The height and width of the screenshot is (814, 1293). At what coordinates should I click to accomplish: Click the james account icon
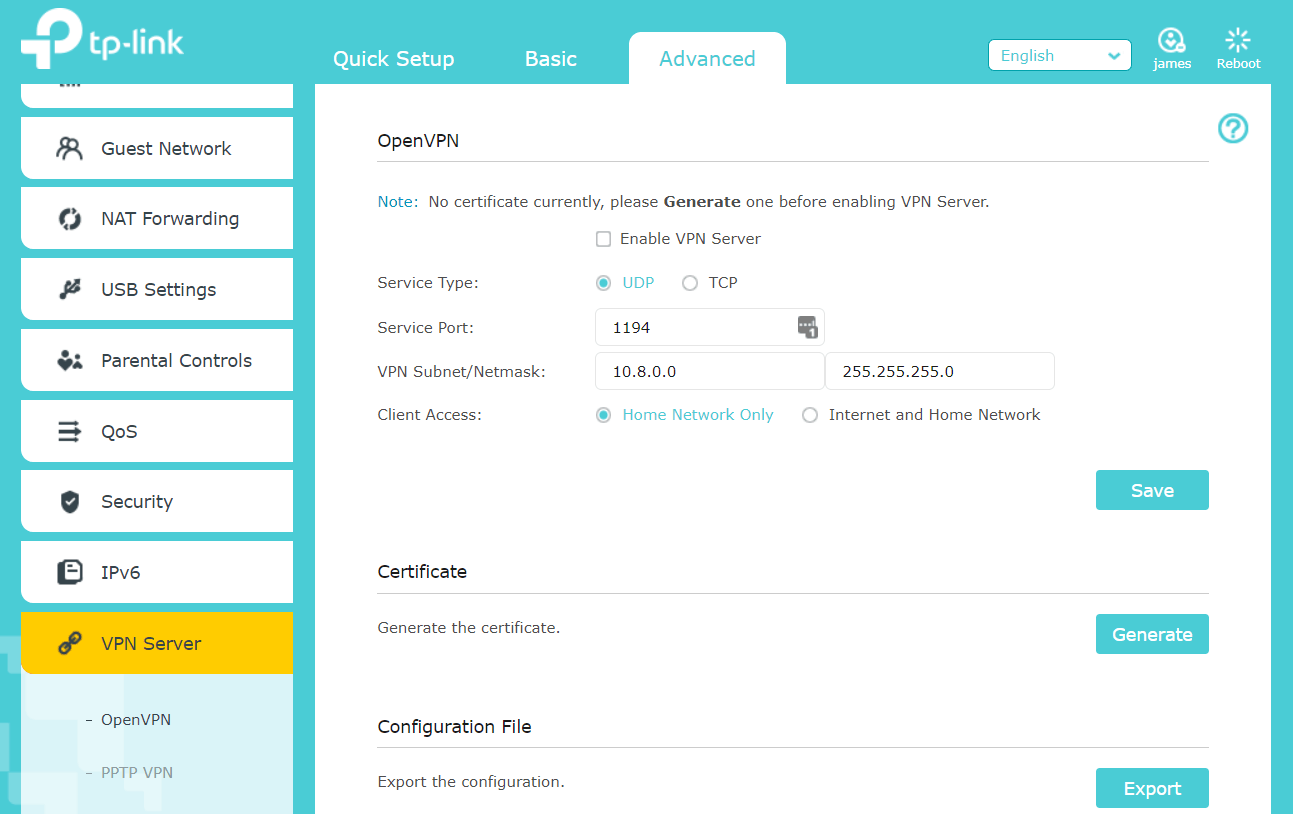click(1171, 41)
